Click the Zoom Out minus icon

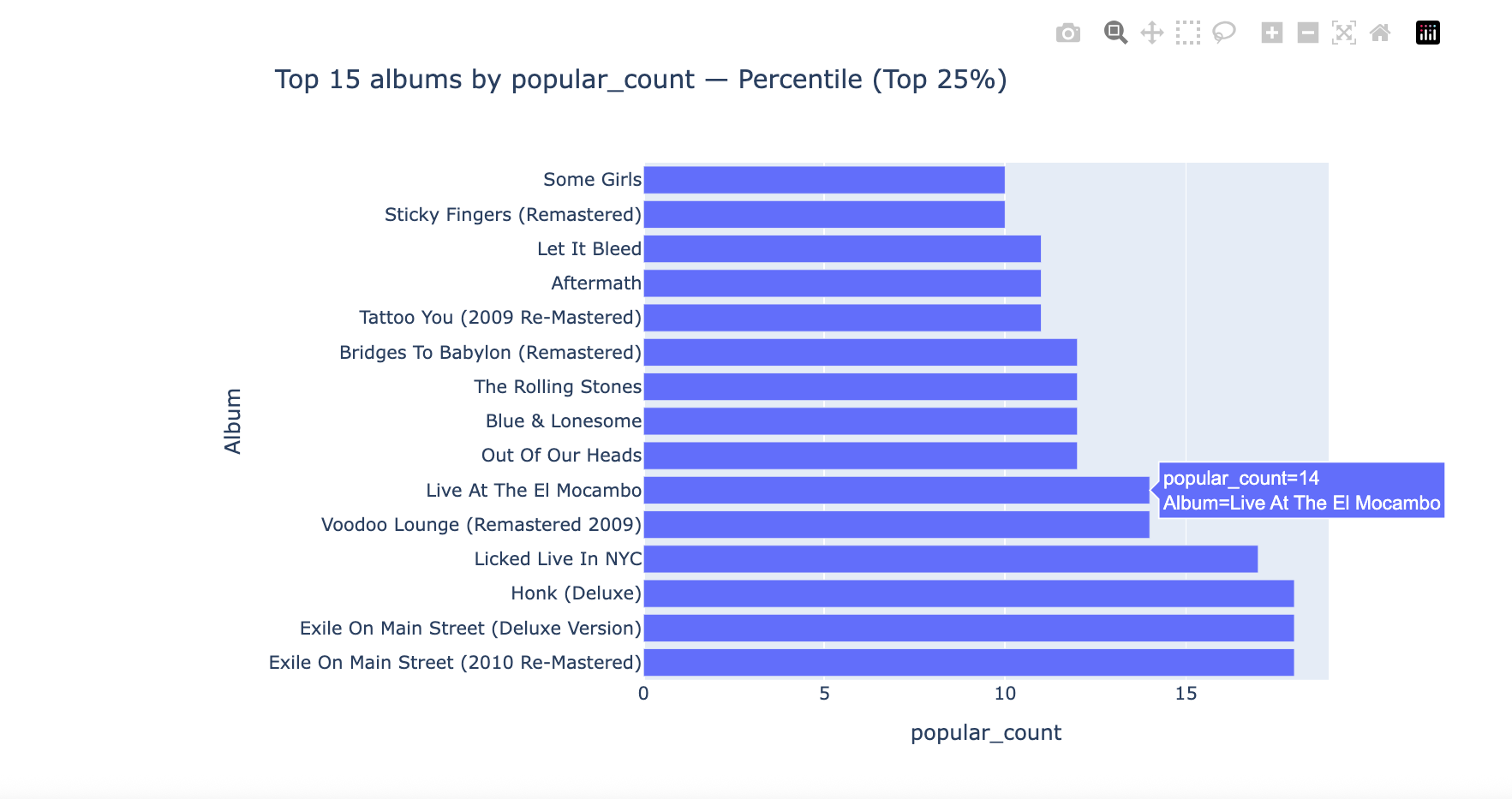pos(1307,33)
